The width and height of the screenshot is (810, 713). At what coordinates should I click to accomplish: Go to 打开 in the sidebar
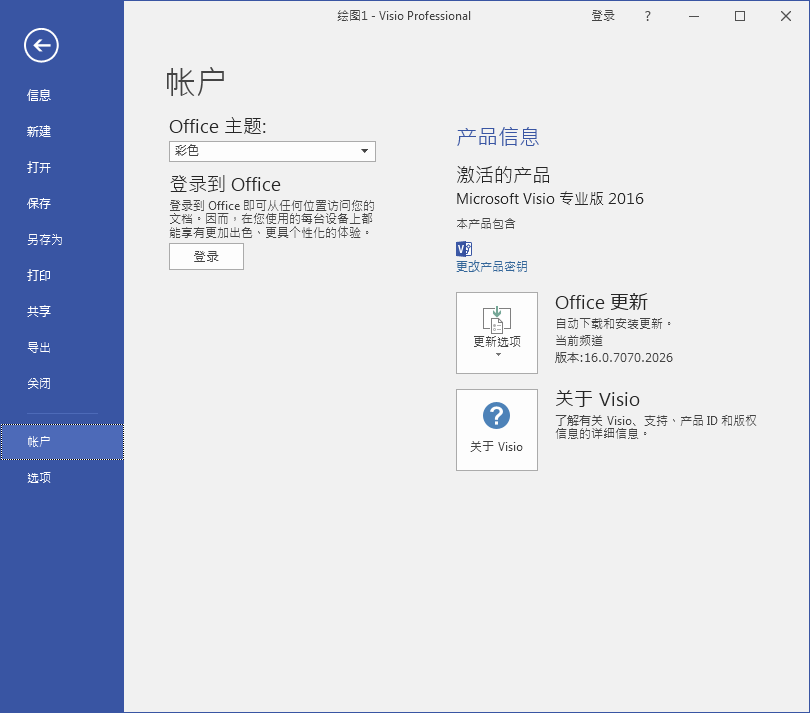point(39,168)
